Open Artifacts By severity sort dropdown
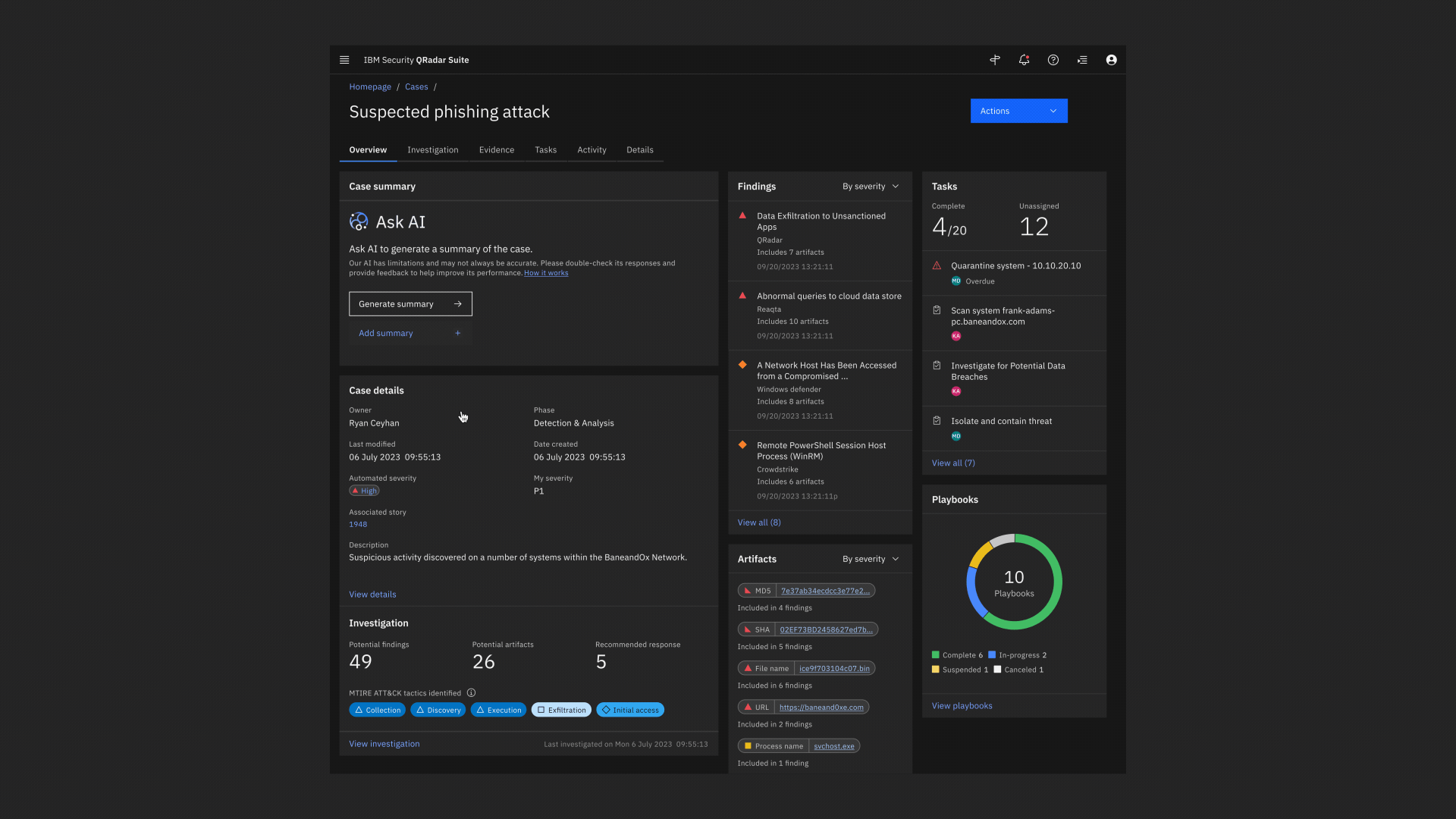The width and height of the screenshot is (1456, 819). pyautogui.click(x=871, y=559)
